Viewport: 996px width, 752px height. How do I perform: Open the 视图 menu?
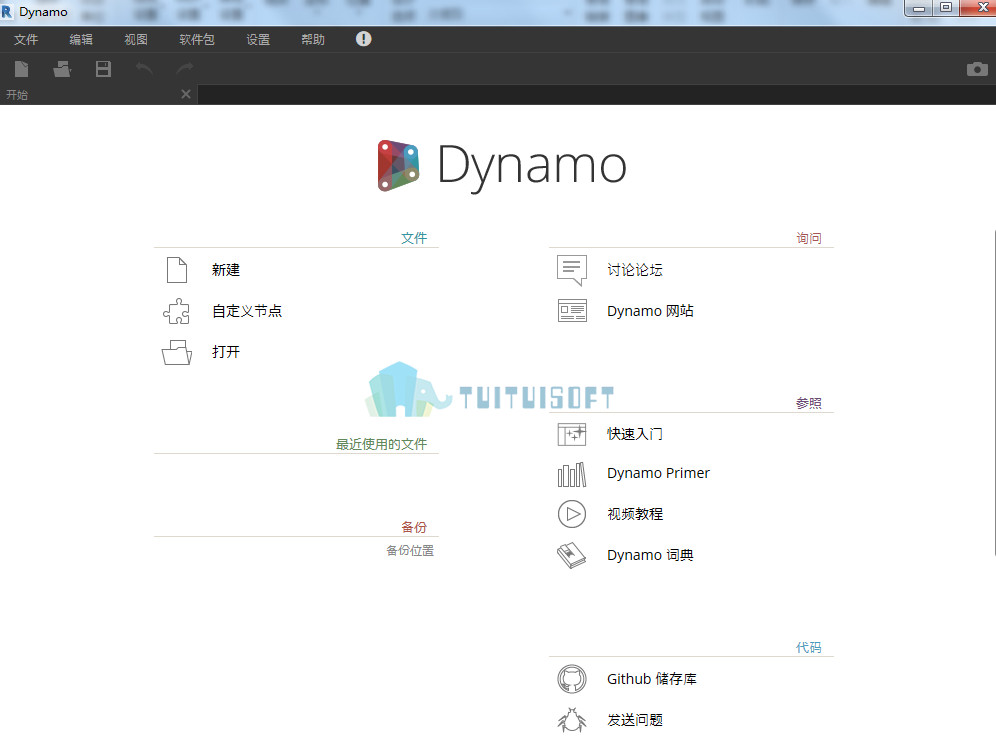coord(136,39)
